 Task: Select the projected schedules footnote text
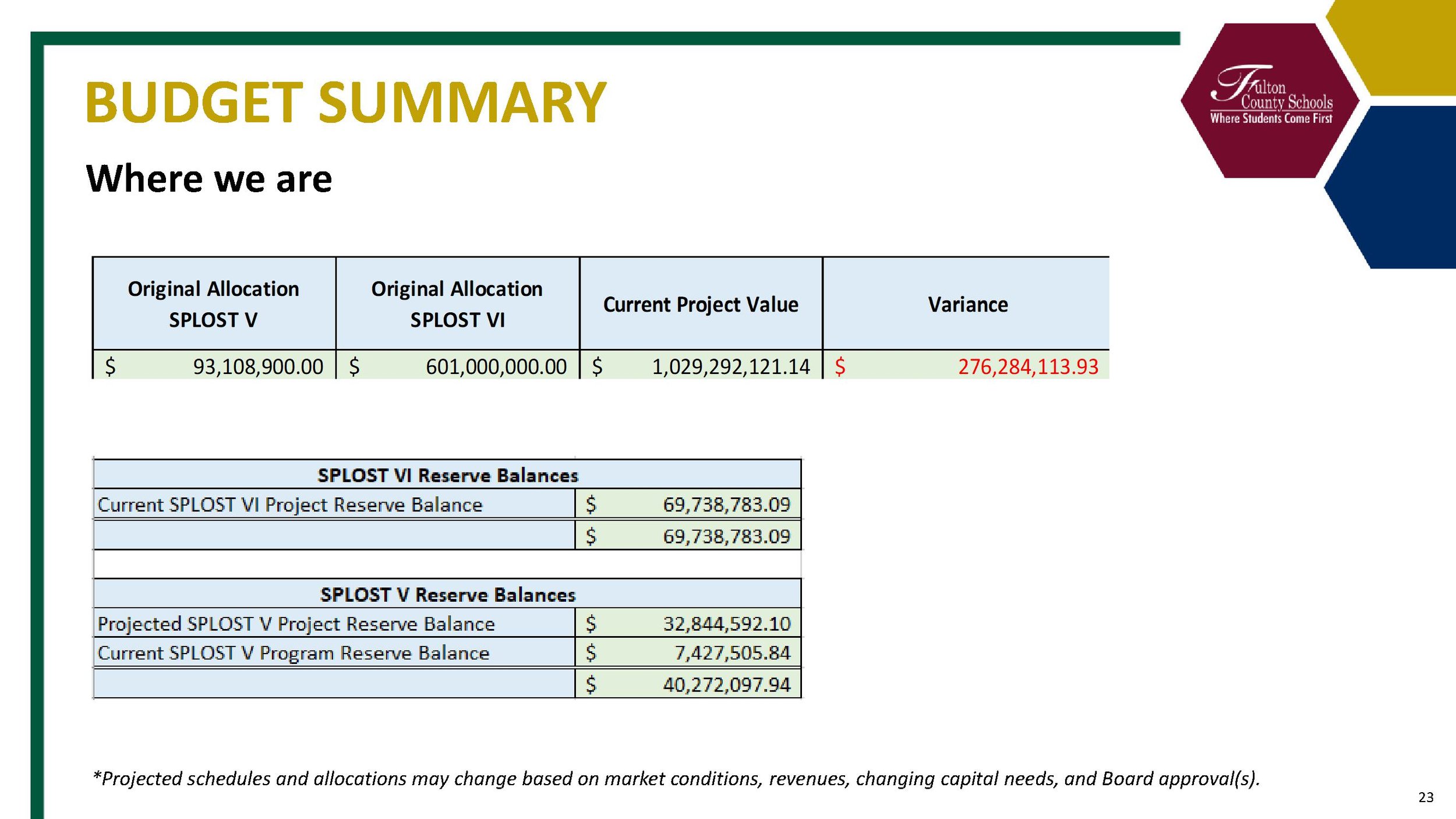point(676,779)
